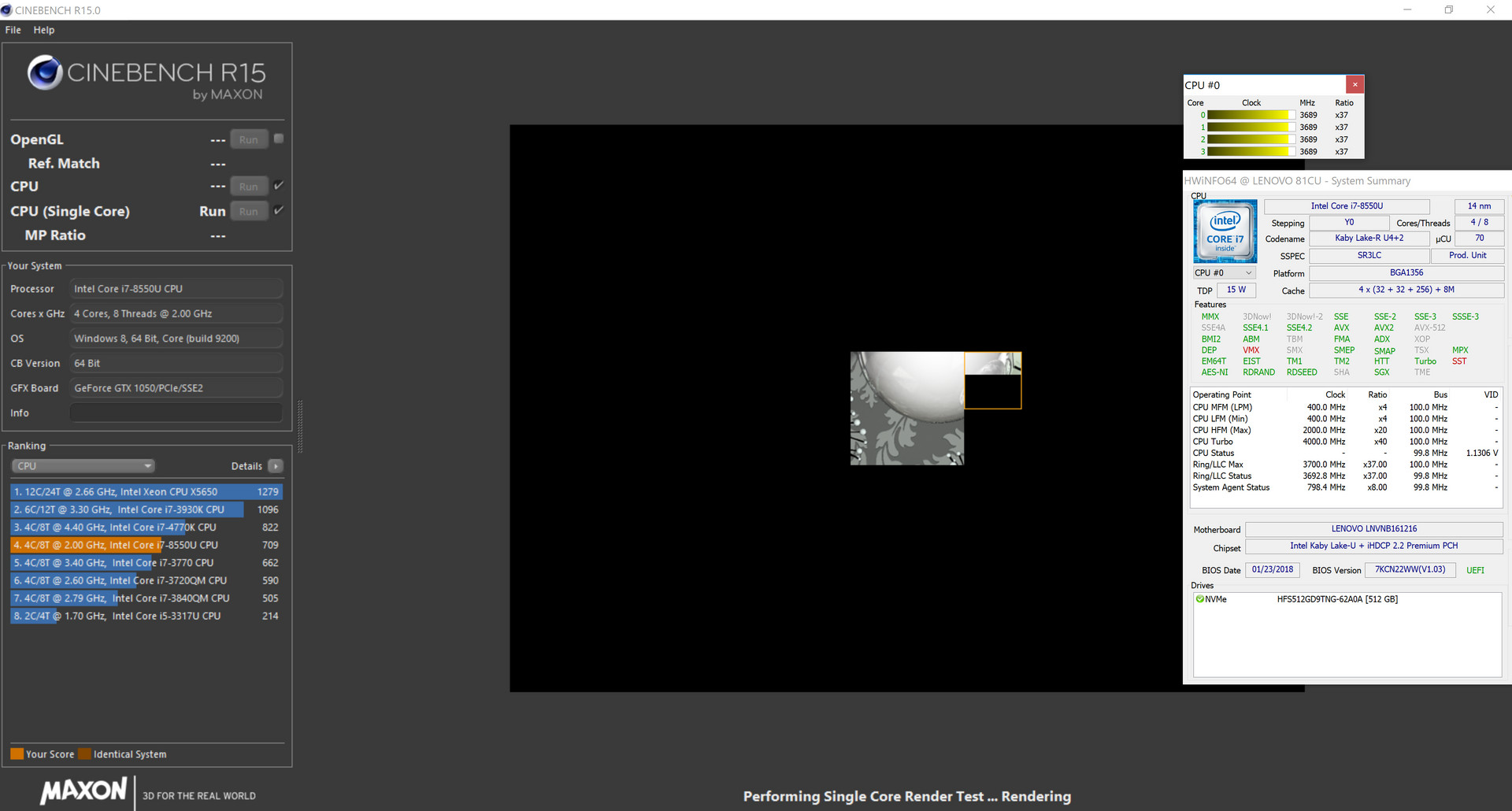Click the BIOS Date 01/23/2018 field
Screen dimensions: 1512x811
click(1273, 570)
